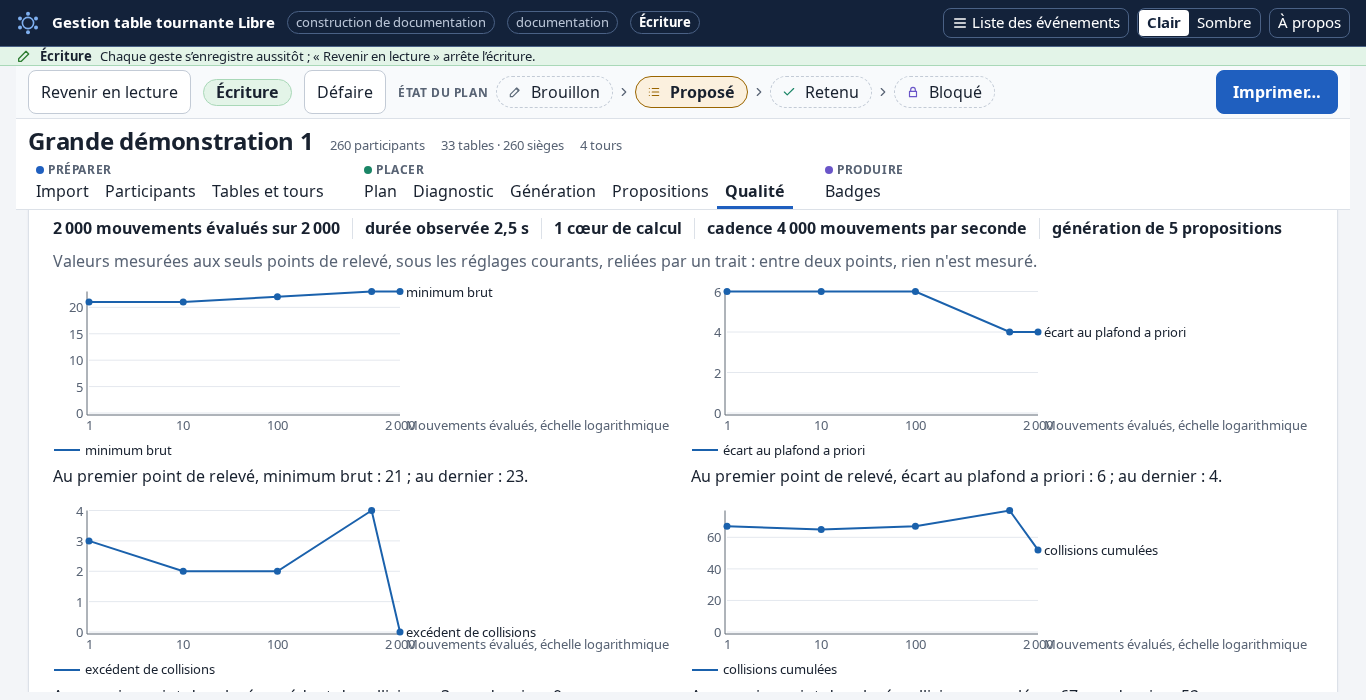Click the 33 tables · 260 sièges text

click(x=502, y=145)
